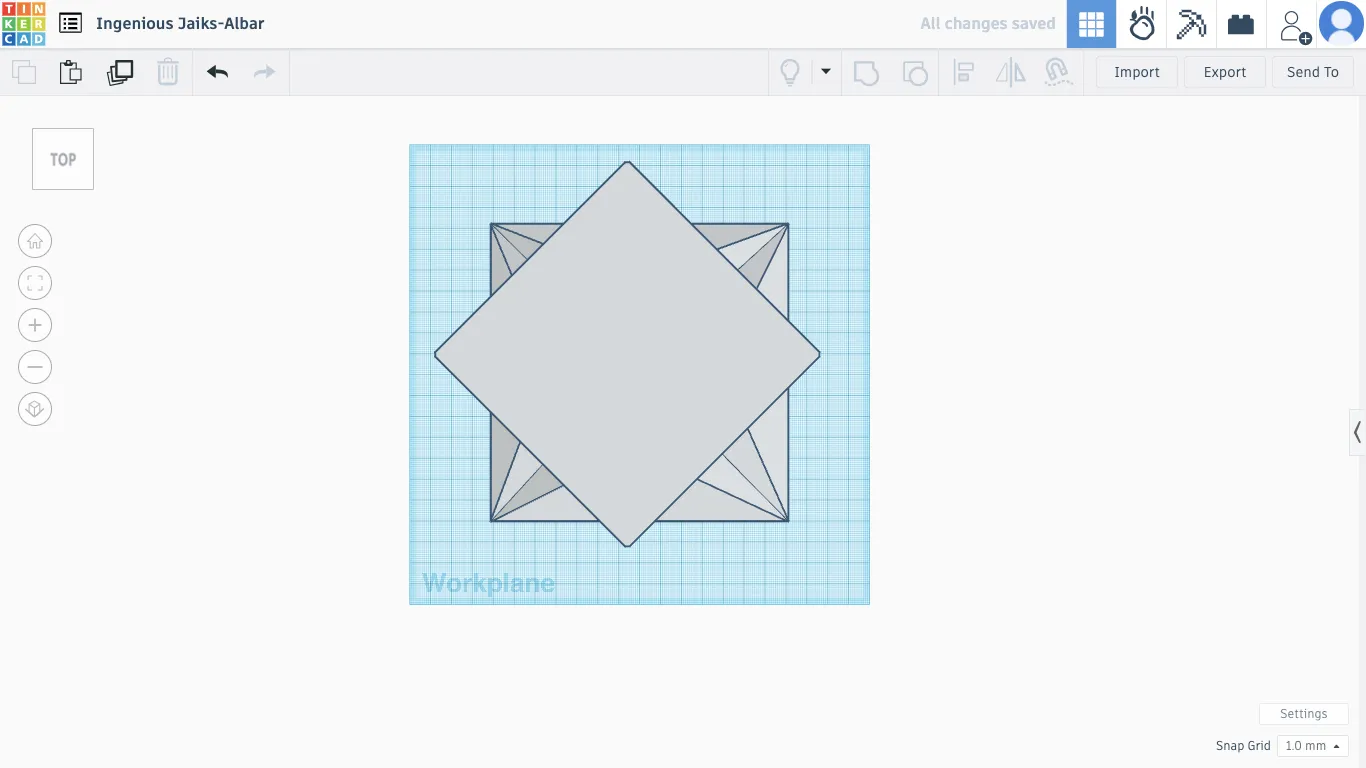Use the Mirror flip tool

pyautogui.click(x=1010, y=72)
